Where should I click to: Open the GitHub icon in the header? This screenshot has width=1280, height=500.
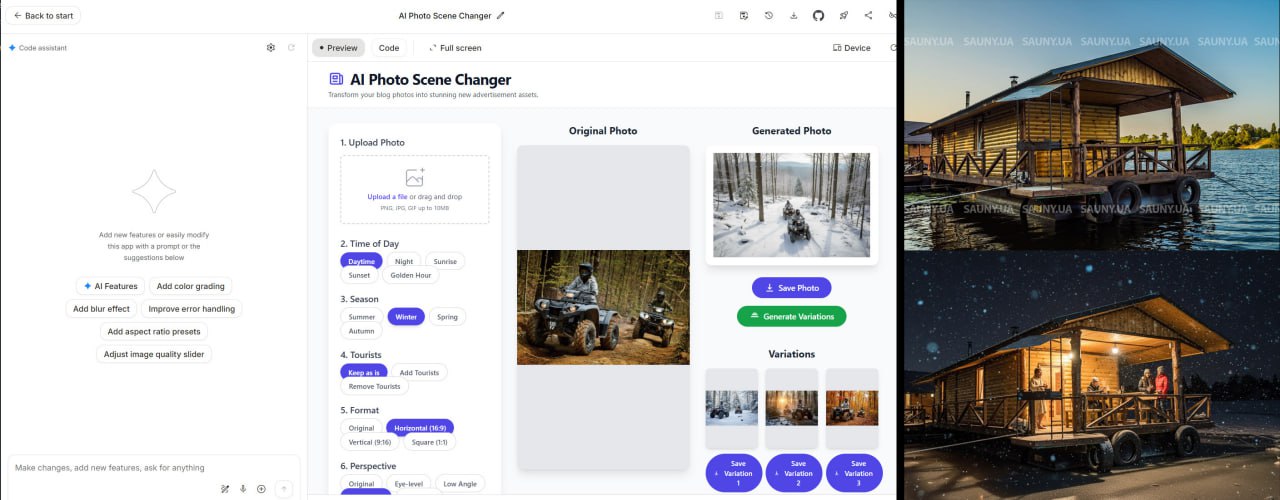pos(818,16)
